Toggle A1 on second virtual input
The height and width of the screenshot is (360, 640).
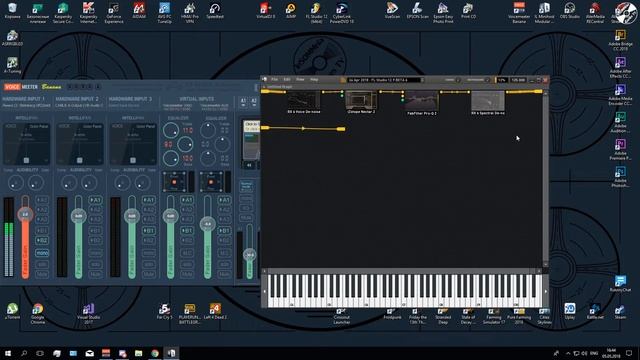pyautogui.click(x=224, y=200)
